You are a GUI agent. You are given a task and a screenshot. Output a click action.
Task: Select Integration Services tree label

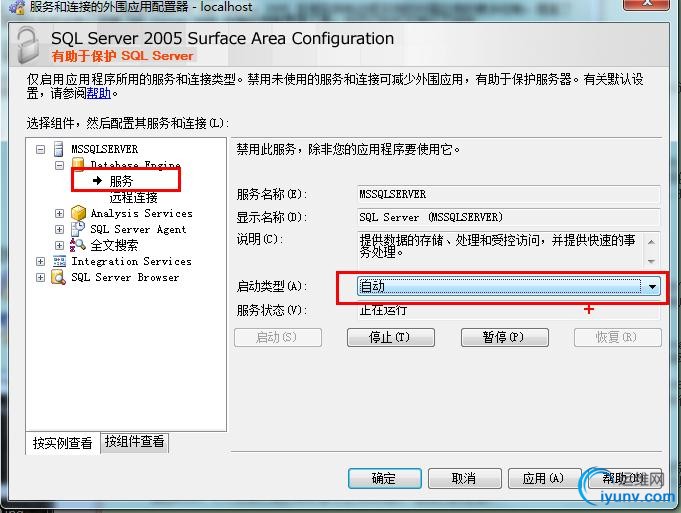click(131, 261)
